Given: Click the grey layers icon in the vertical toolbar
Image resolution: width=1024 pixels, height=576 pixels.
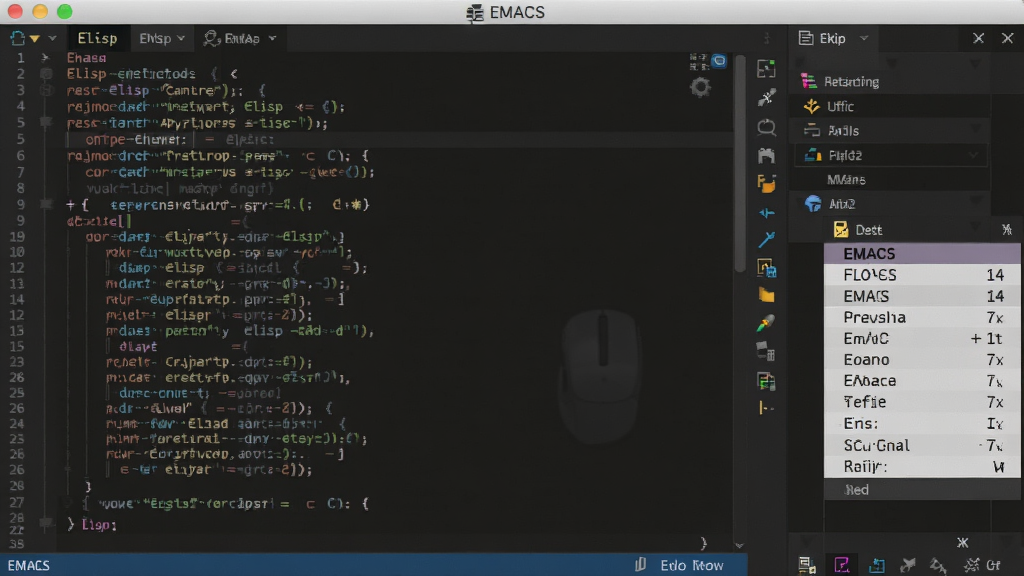Looking at the screenshot, I should pyautogui.click(x=766, y=351).
